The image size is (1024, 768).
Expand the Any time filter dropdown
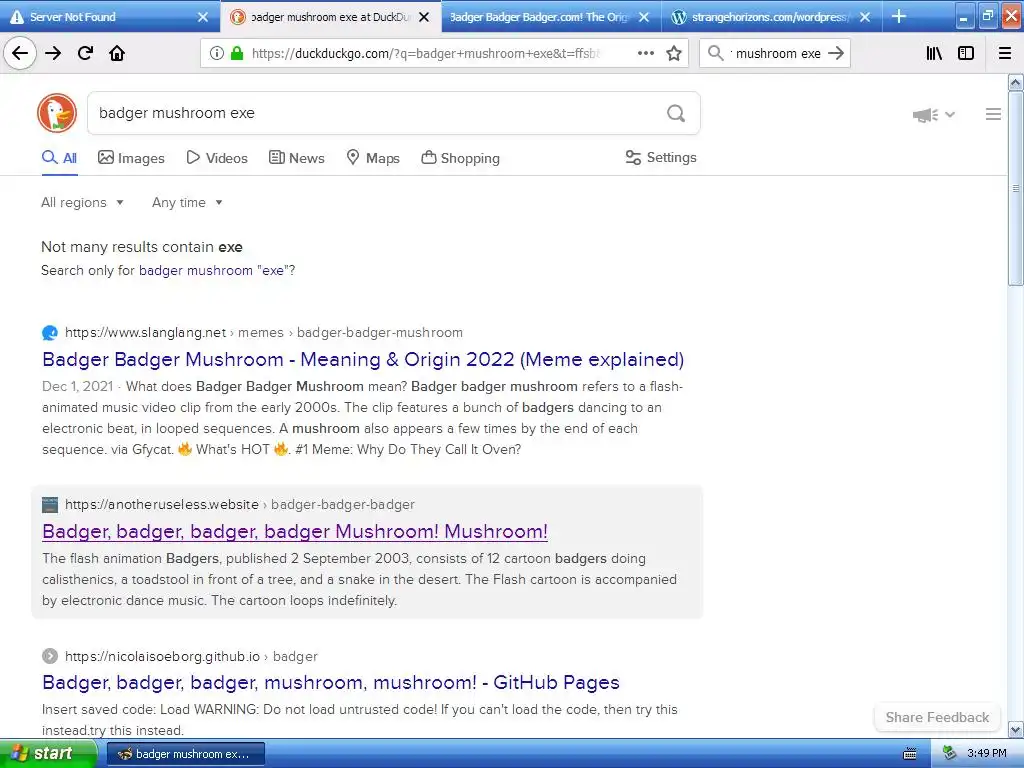click(x=187, y=202)
